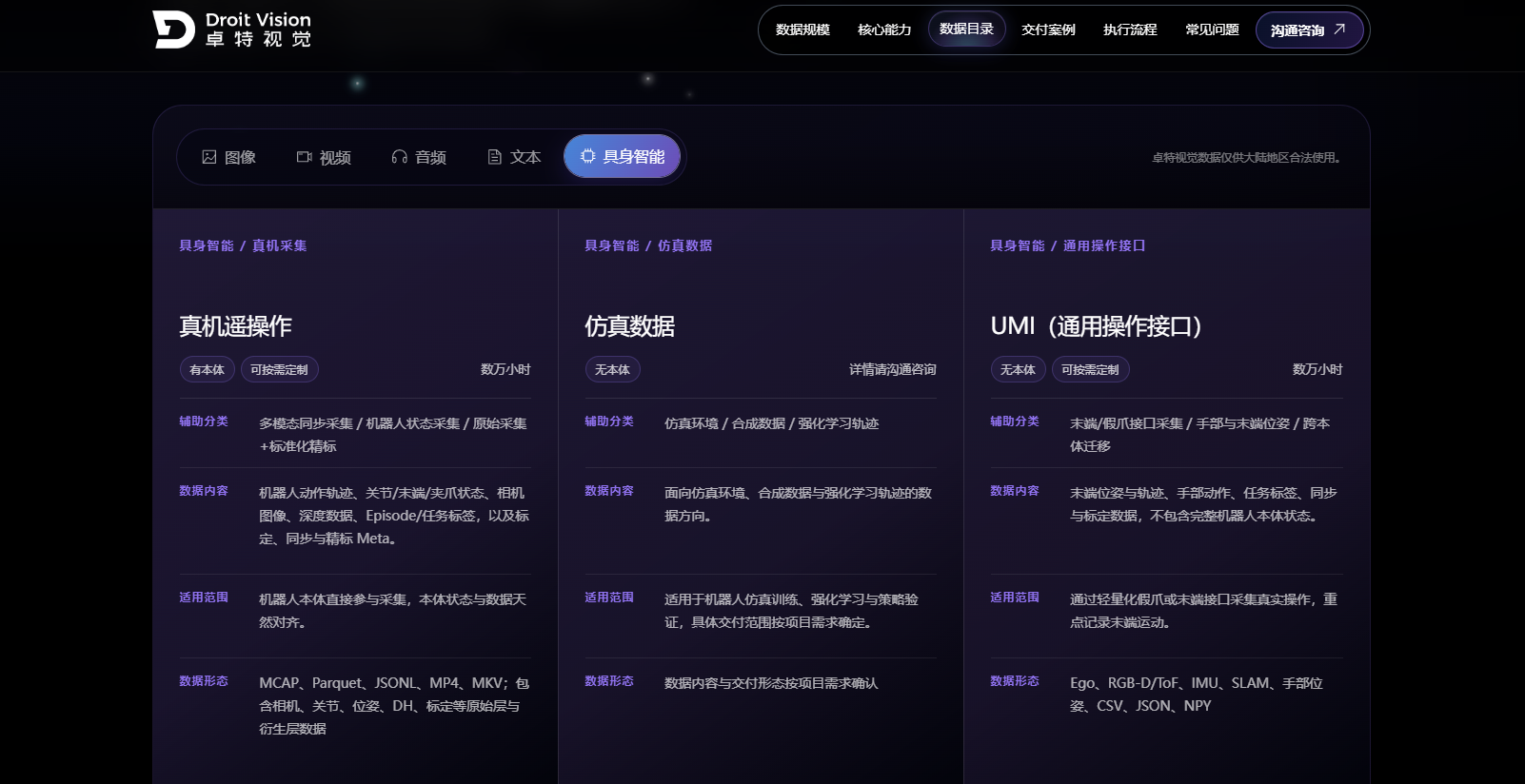Click text starting 机器人本体直接参与采集
This screenshot has width=1525, height=784.
click(393, 611)
